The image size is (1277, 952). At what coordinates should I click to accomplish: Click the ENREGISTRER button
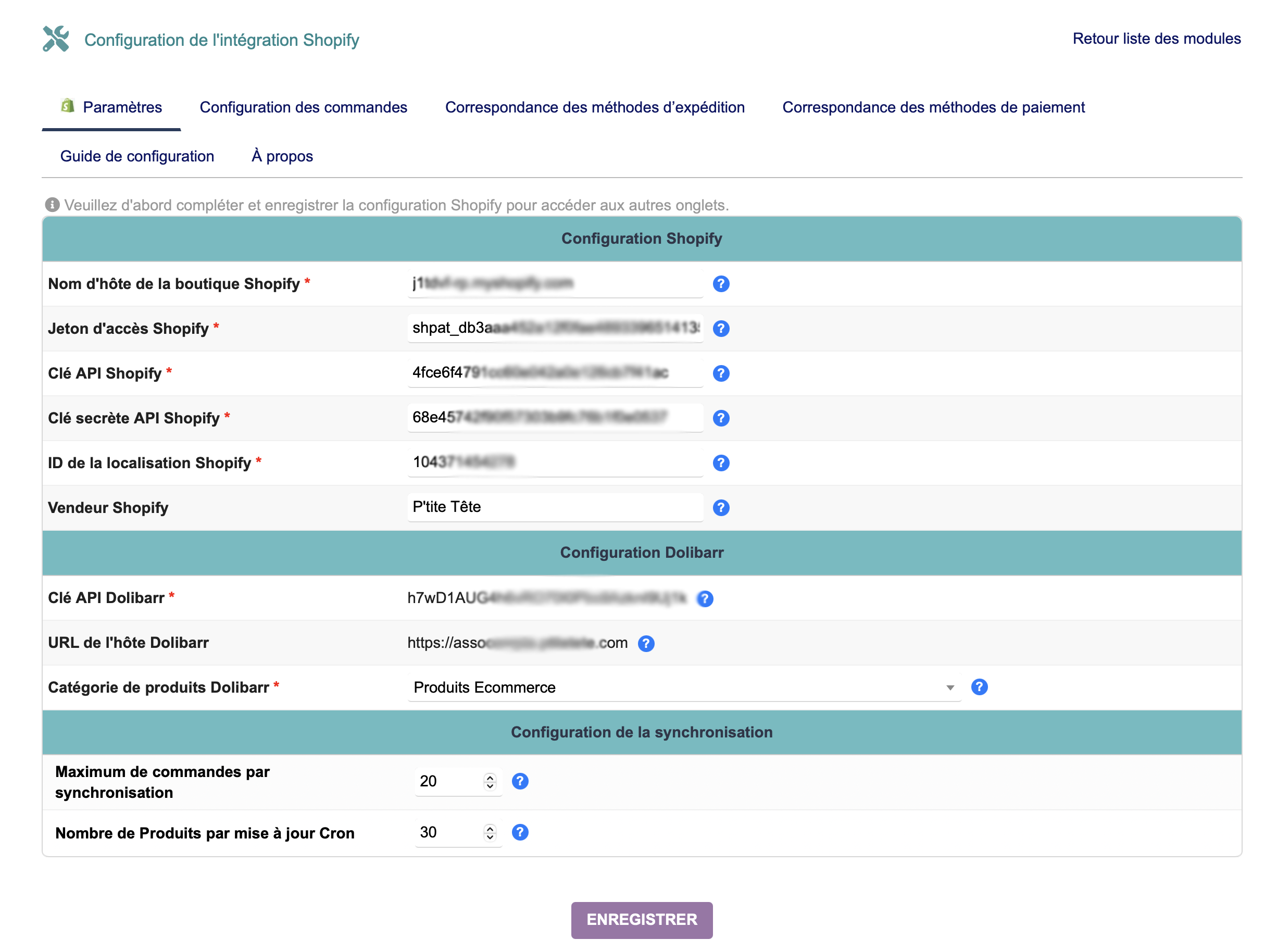642,920
